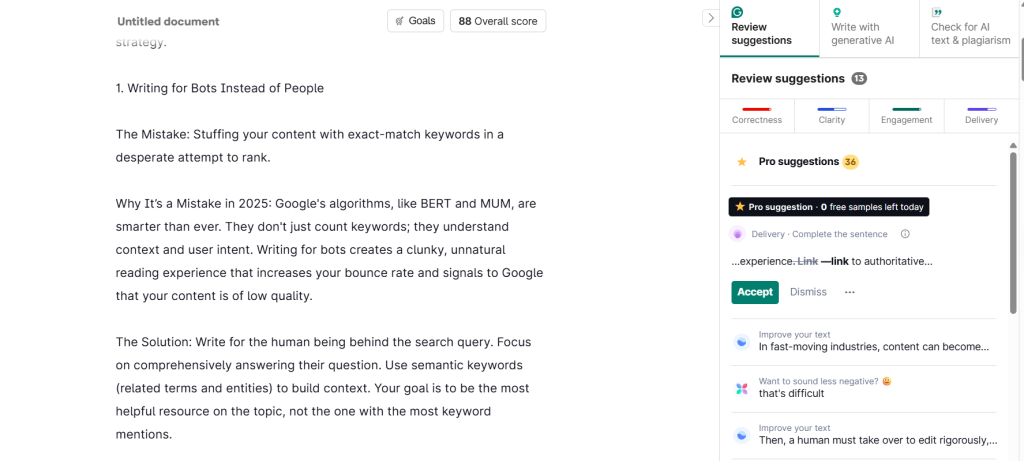Screen dimensions: 1024x461
Task: Dismiss the Complete the sentence suggestion
Action: tap(808, 292)
